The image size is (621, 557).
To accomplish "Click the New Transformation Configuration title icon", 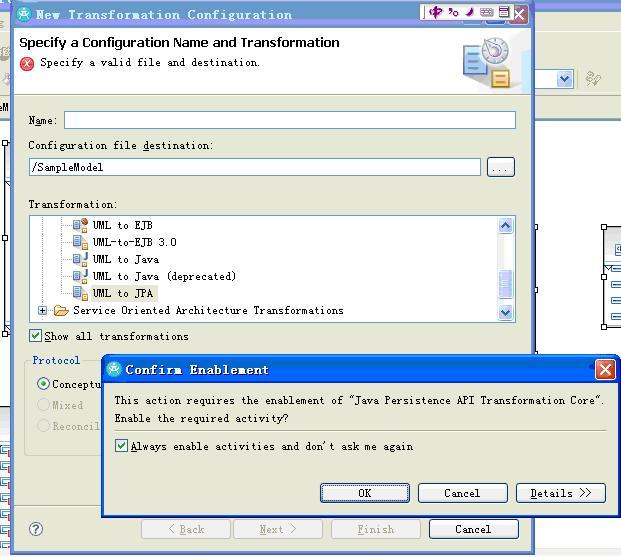I will (24, 15).
